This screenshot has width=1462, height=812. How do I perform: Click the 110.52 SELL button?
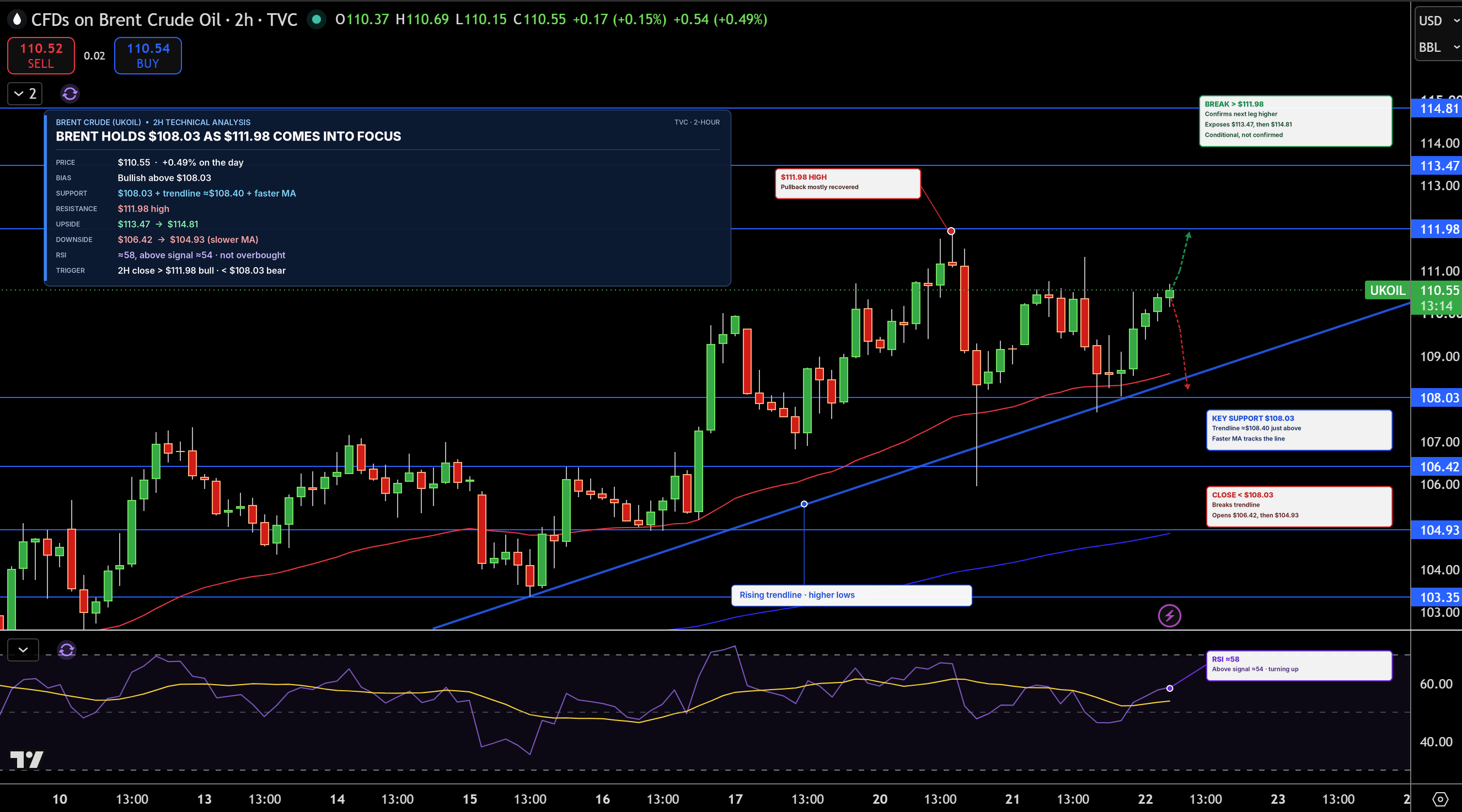[41, 56]
